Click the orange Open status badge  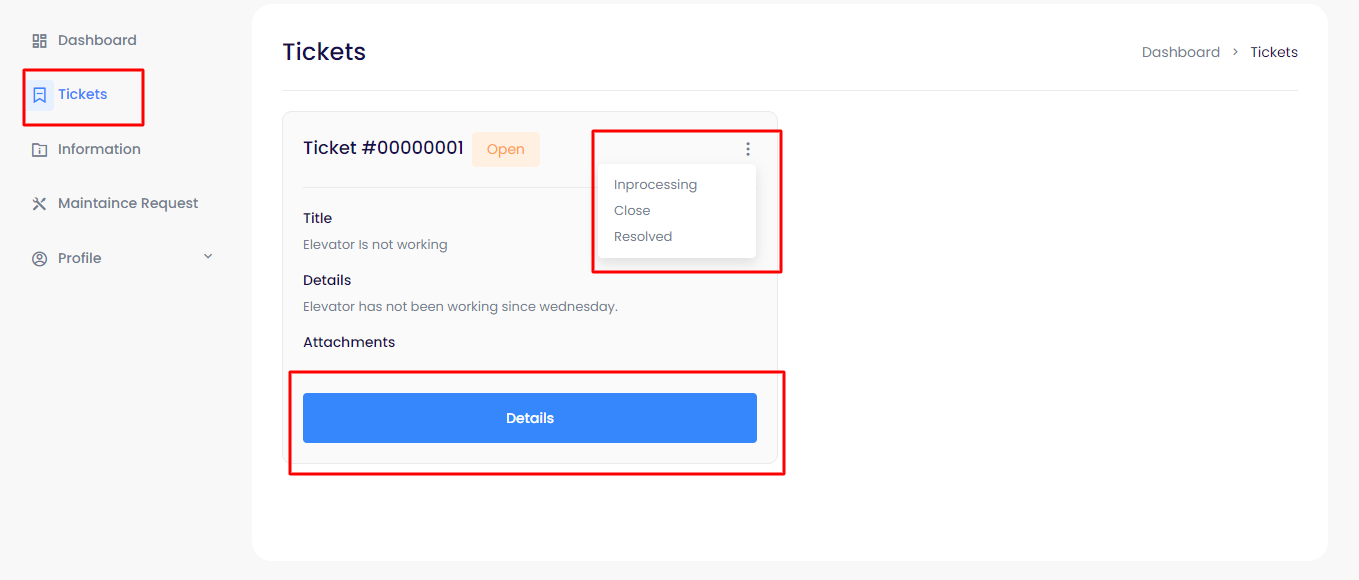(505, 150)
